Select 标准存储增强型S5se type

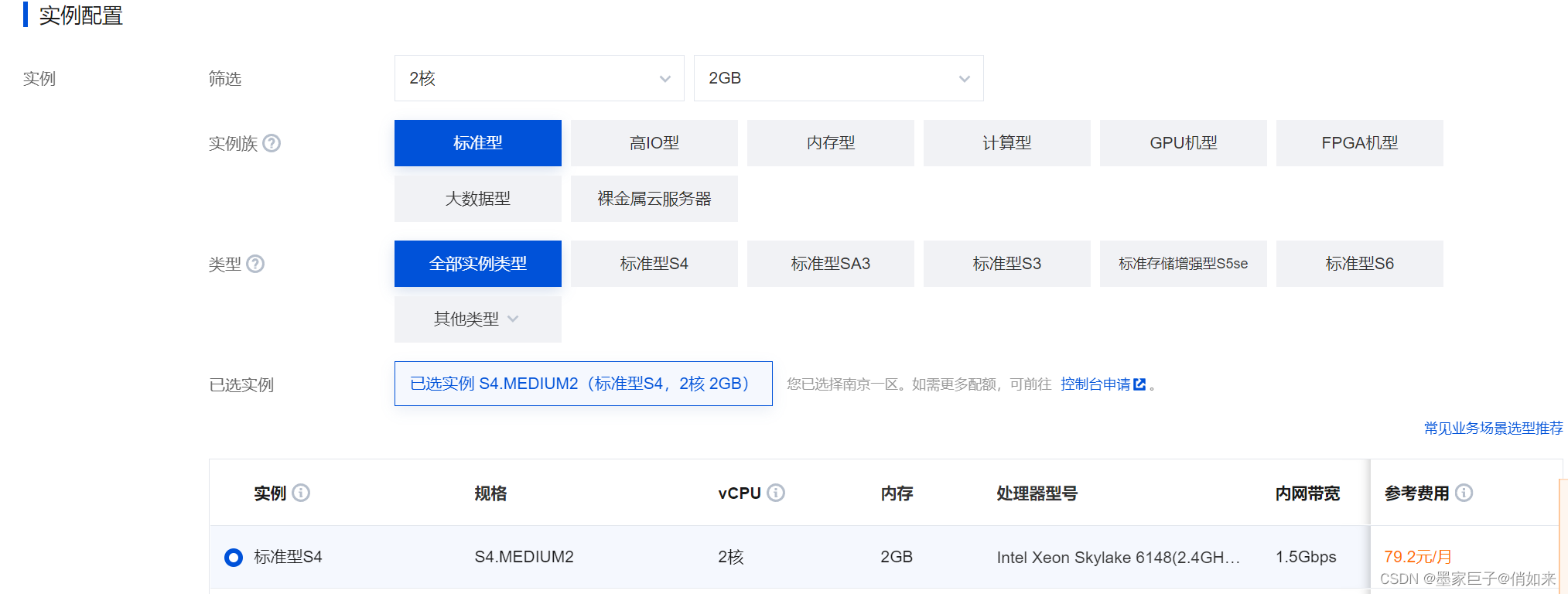click(1183, 264)
